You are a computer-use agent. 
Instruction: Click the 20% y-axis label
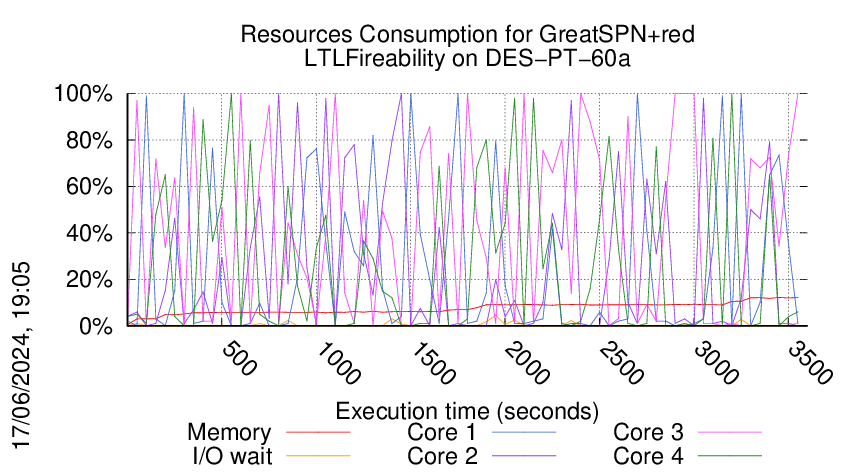coord(89,280)
